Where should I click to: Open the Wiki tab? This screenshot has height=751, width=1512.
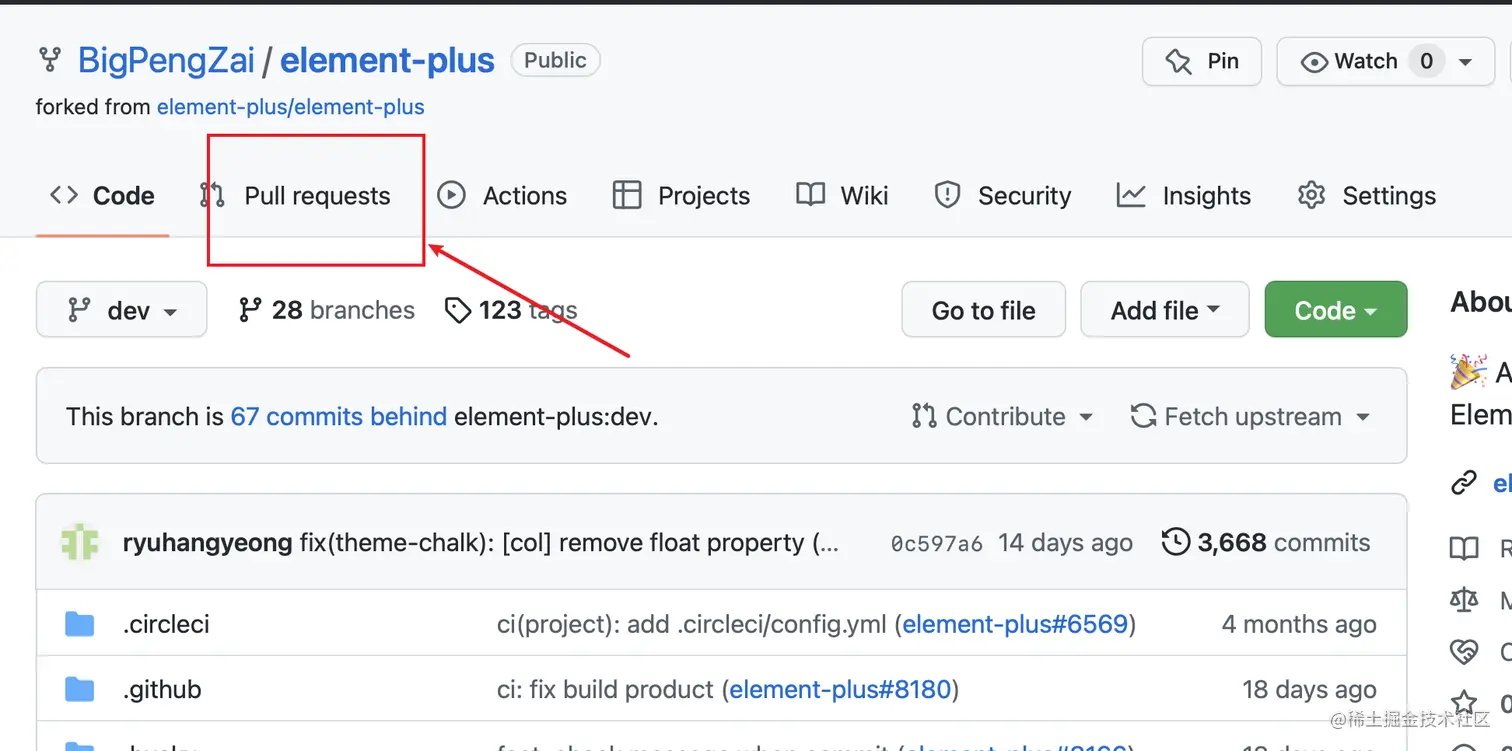(842, 196)
